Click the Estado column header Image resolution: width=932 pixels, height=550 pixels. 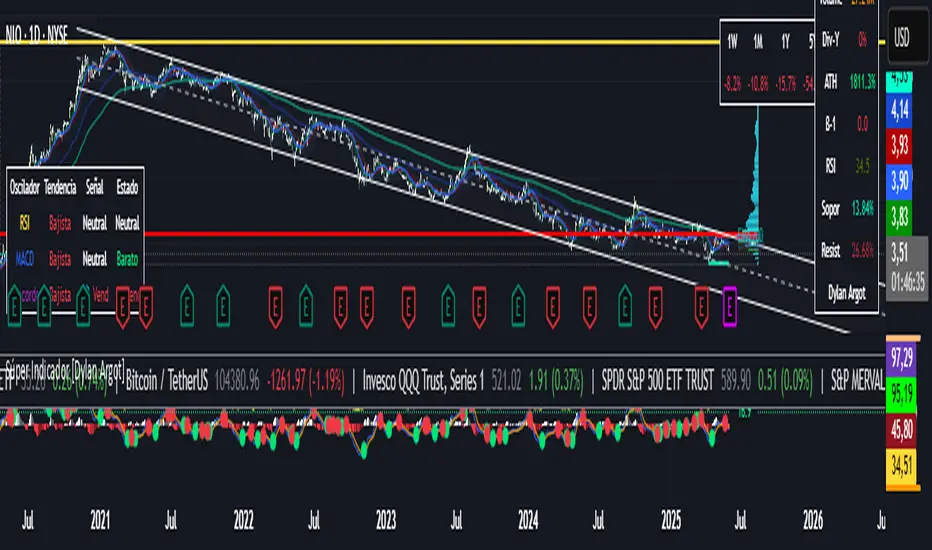tap(127, 188)
